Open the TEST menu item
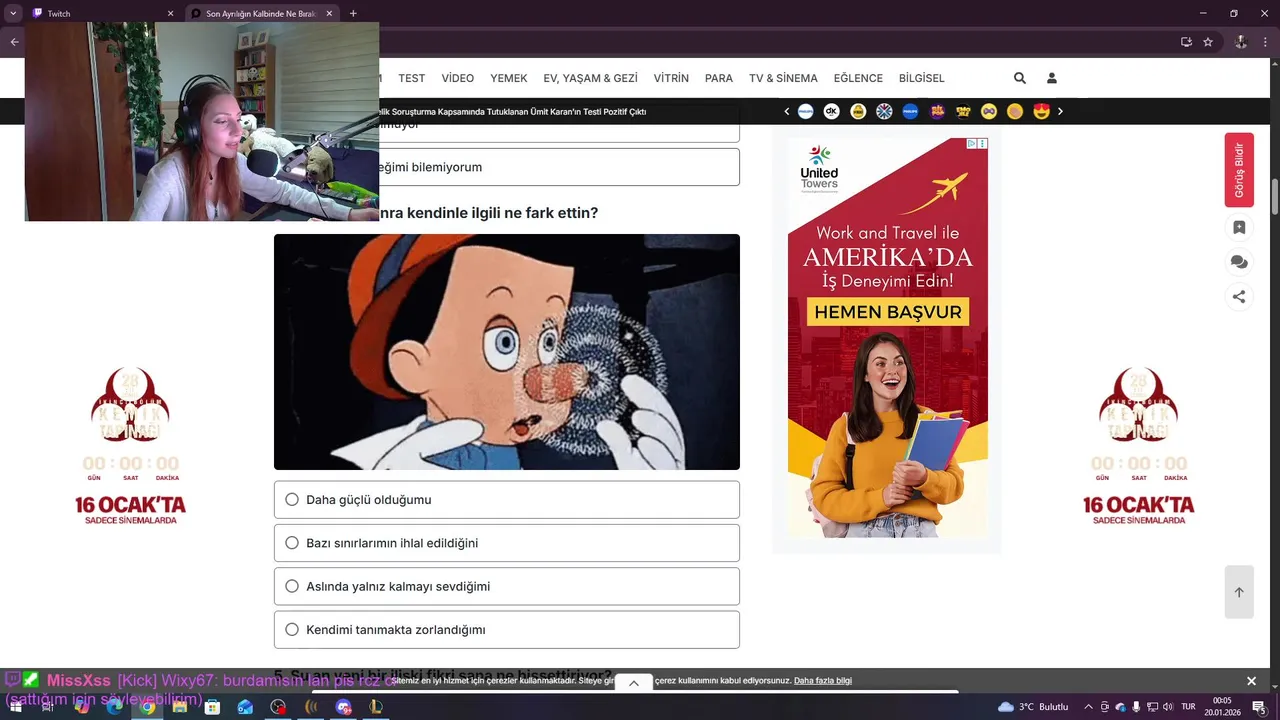This screenshot has width=1280, height=720. pos(411,78)
